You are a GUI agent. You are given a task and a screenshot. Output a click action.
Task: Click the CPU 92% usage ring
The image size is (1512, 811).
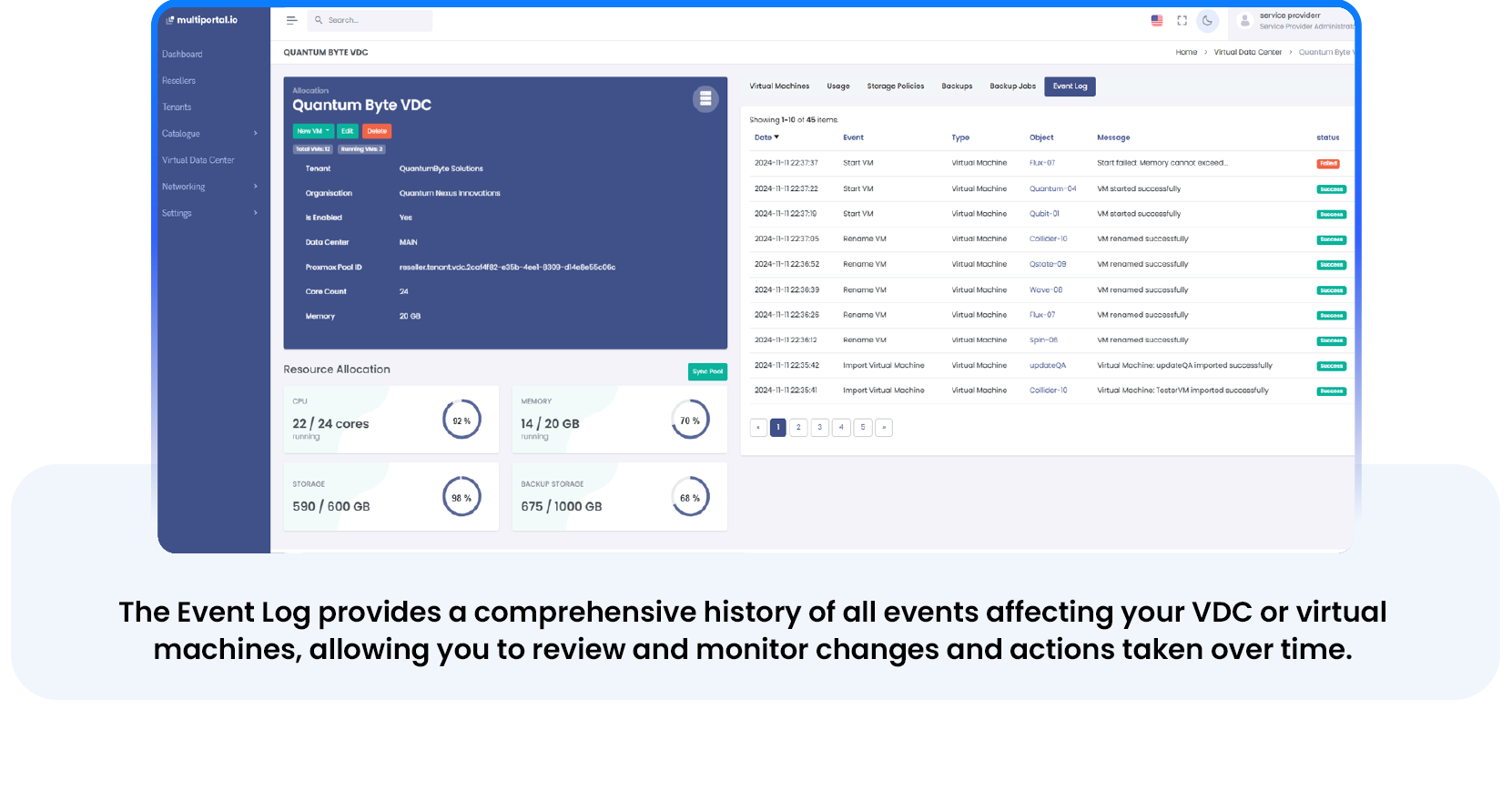tap(462, 421)
